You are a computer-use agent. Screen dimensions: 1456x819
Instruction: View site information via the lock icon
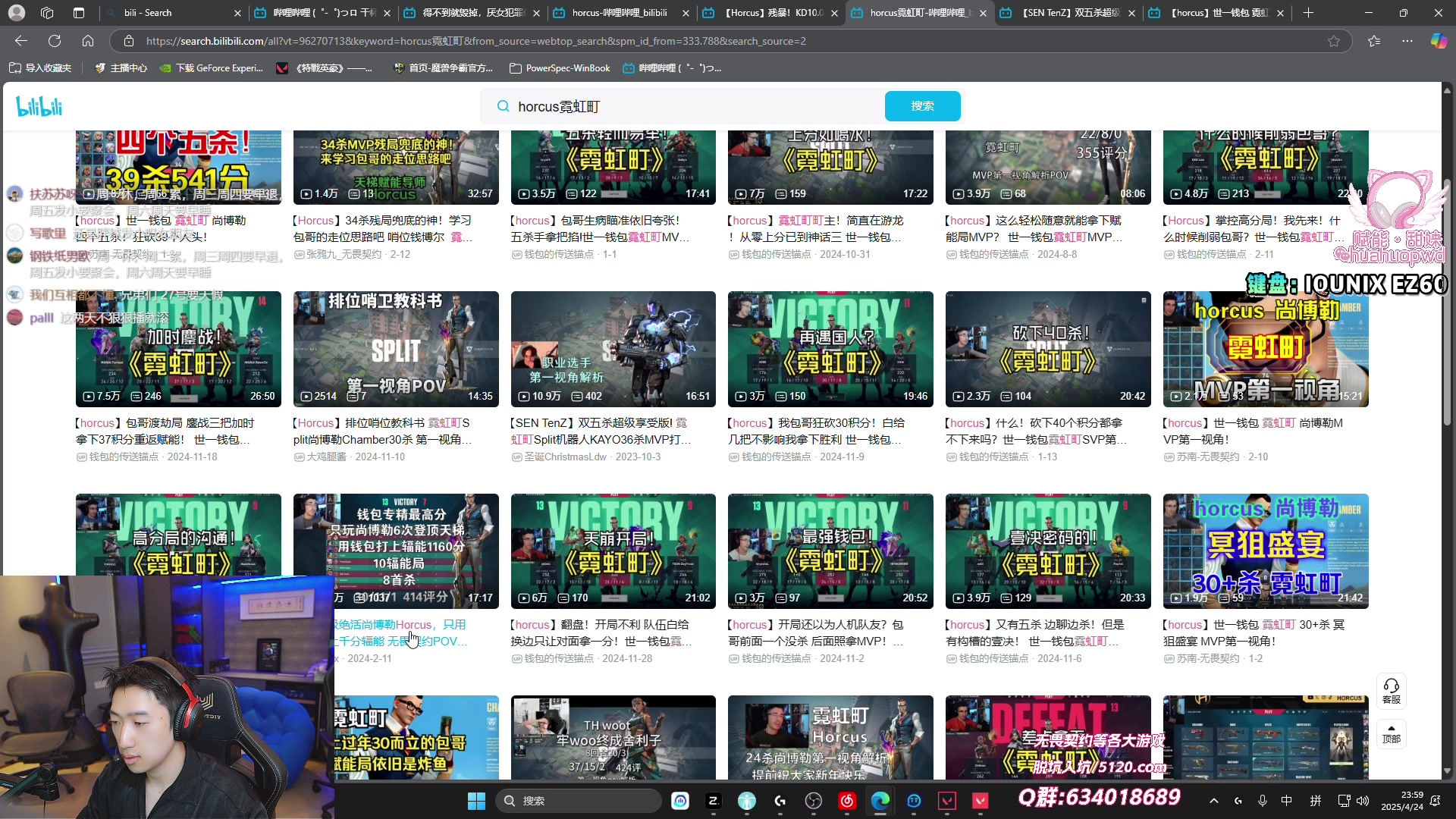pyautogui.click(x=129, y=41)
